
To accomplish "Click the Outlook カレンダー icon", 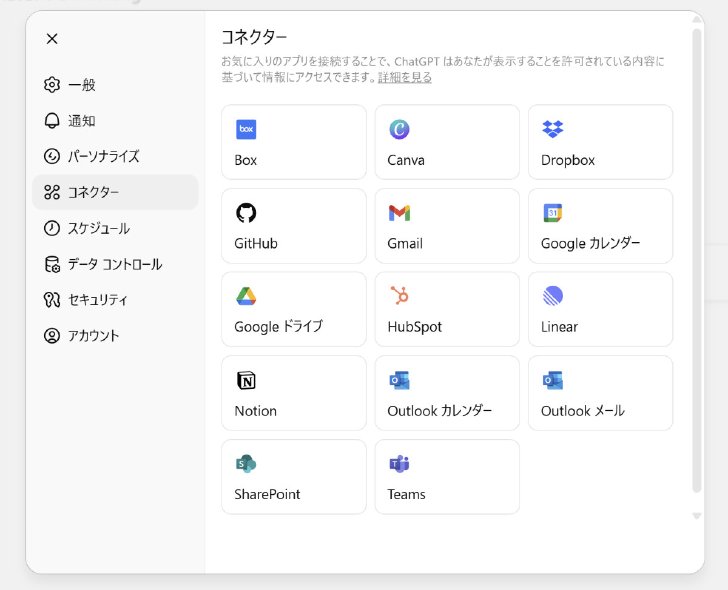I will pyautogui.click(x=399, y=380).
